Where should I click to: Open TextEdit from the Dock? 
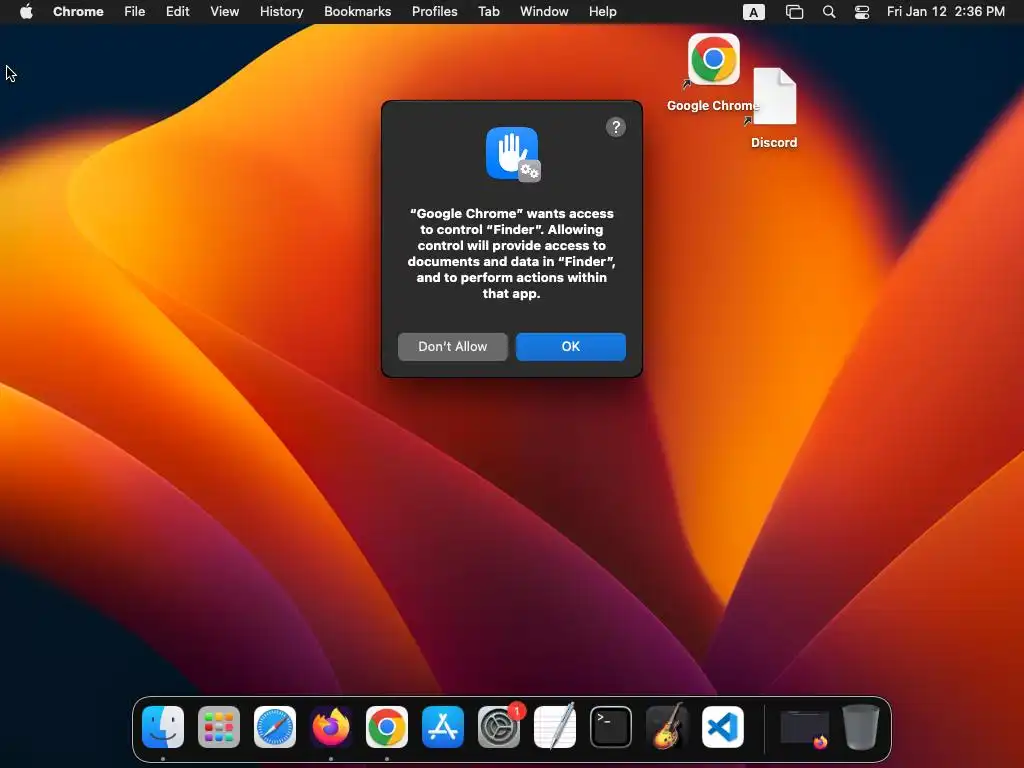coord(555,726)
